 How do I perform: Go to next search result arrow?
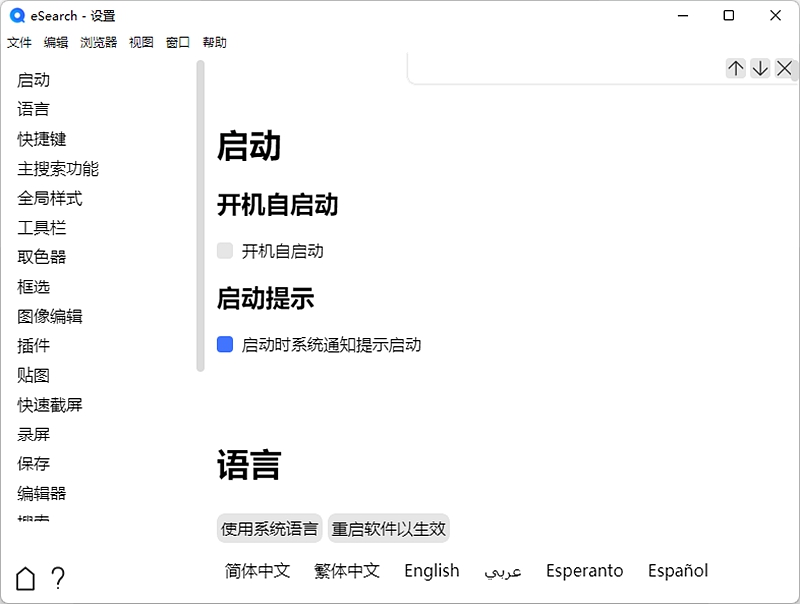pos(760,68)
